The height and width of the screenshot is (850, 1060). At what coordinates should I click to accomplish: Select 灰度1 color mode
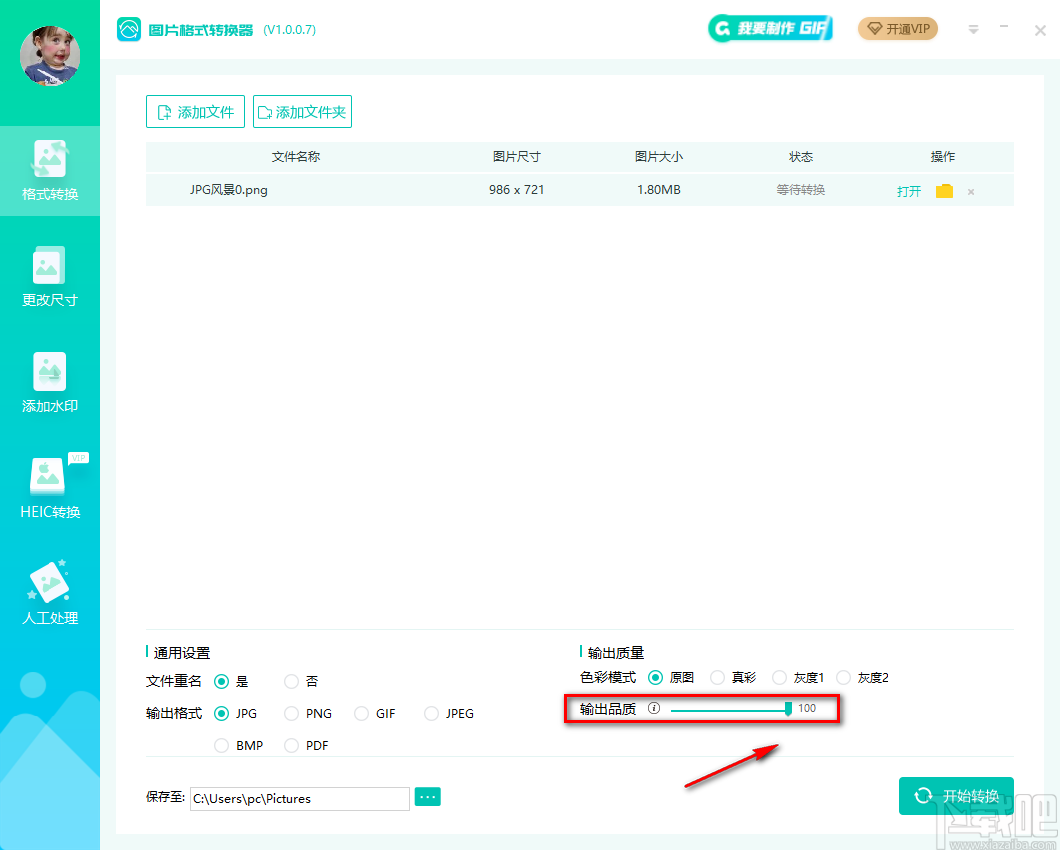tap(779, 677)
